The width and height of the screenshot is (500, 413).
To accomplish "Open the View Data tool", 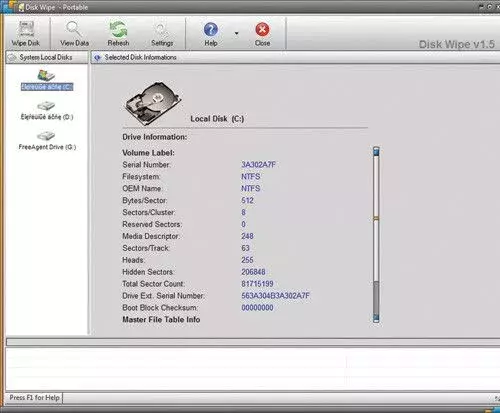I will pos(74,34).
